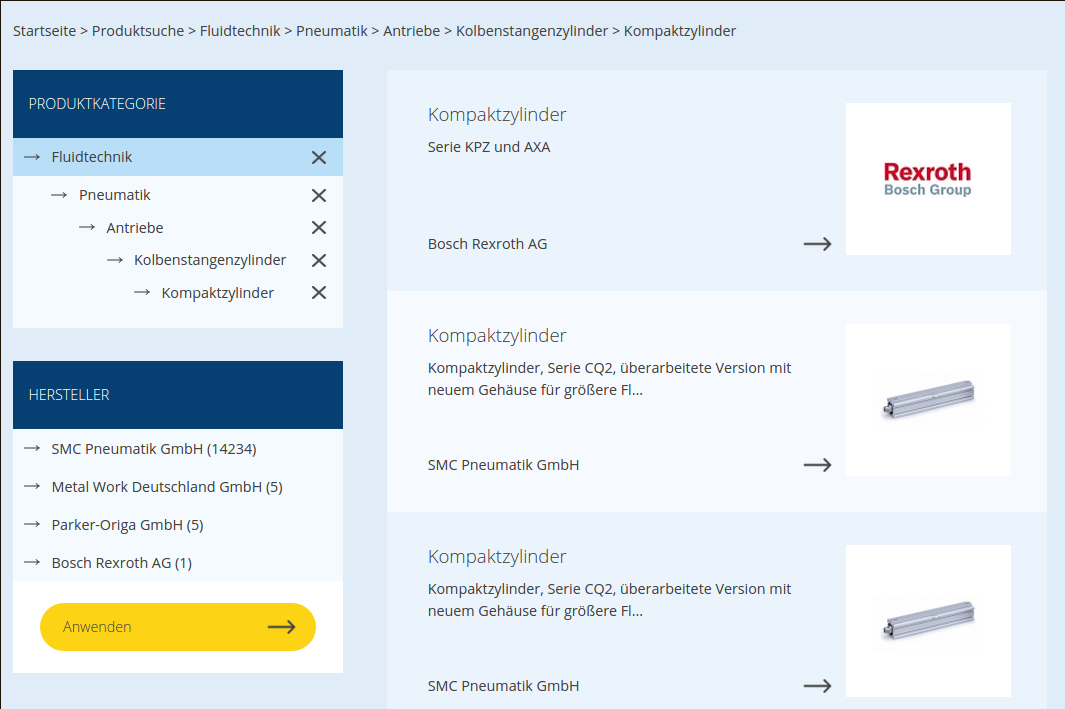The width and height of the screenshot is (1065, 709).
Task: Click Kompaktzylinder in the breadcrumb
Action: [x=680, y=31]
